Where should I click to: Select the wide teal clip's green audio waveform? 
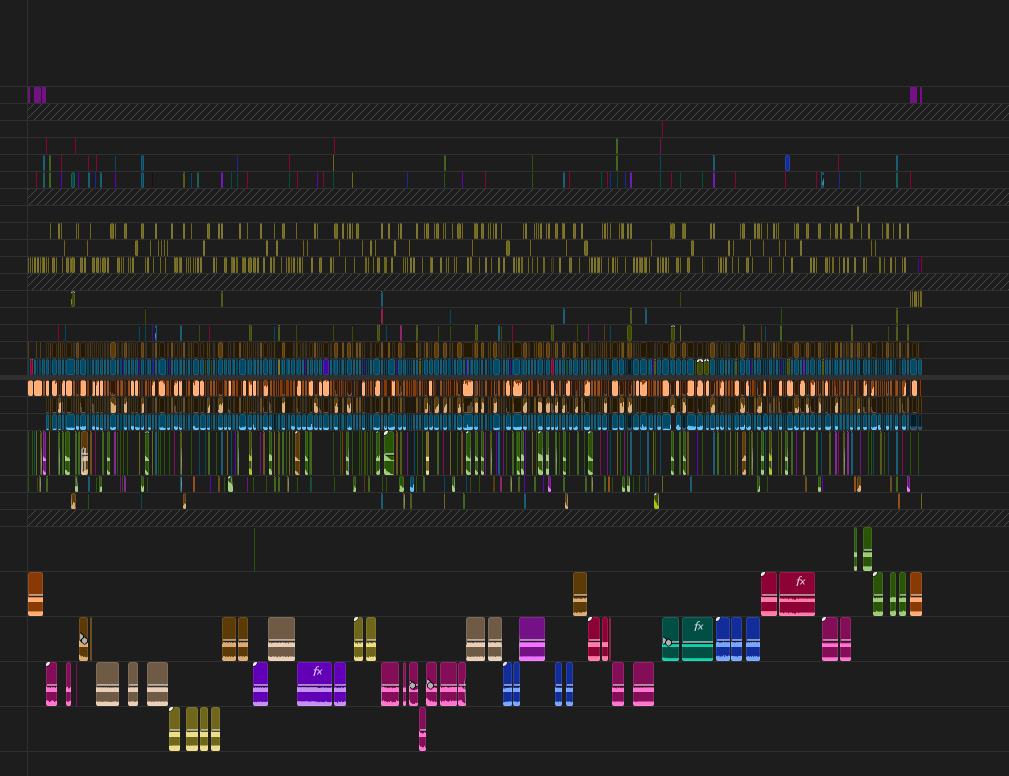697,651
